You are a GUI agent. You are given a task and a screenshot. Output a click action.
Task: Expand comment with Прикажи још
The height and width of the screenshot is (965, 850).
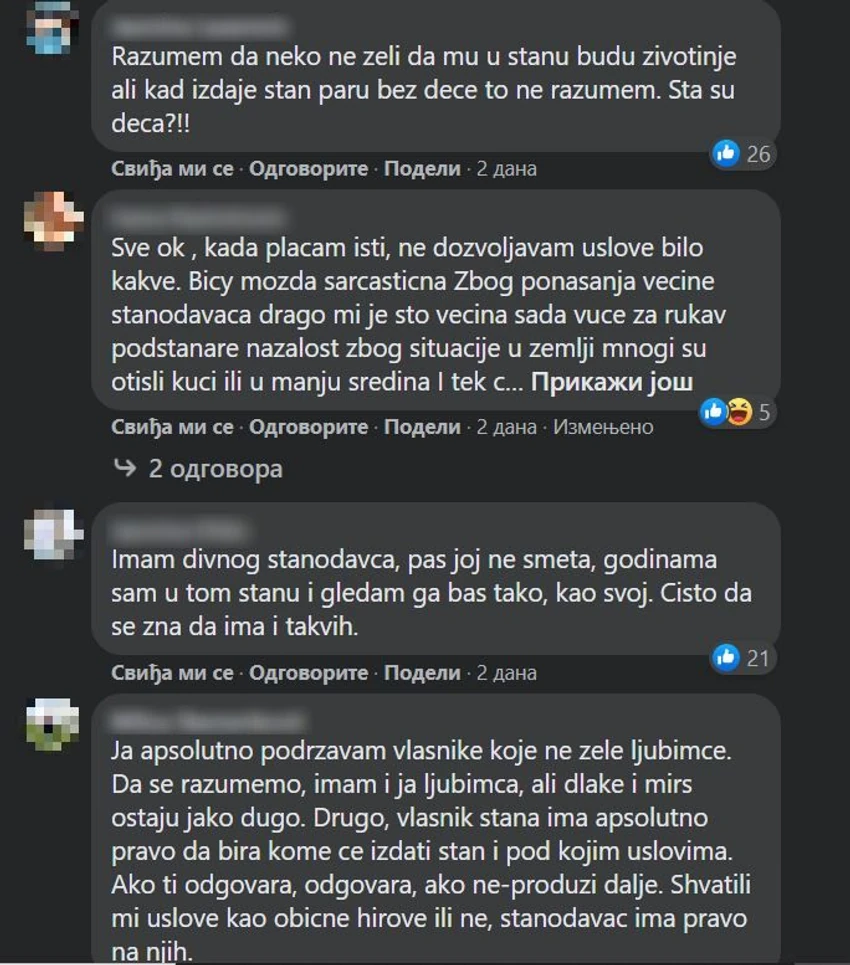[612, 382]
